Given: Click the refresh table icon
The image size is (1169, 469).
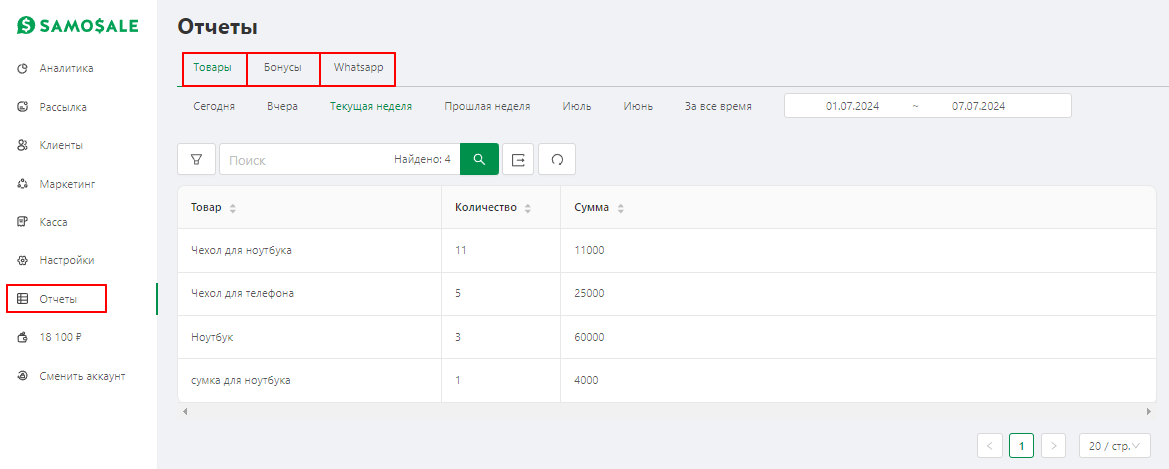Looking at the screenshot, I should (557, 160).
